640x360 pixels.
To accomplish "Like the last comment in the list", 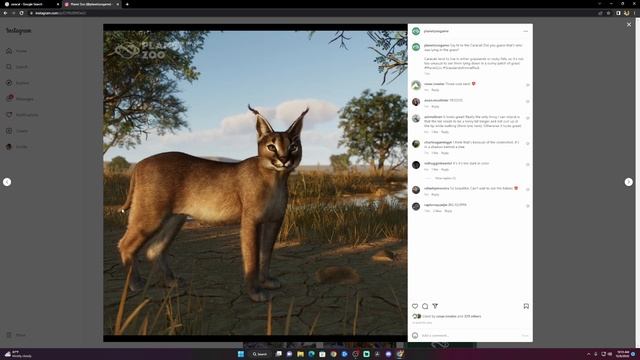I will (x=528, y=206).
